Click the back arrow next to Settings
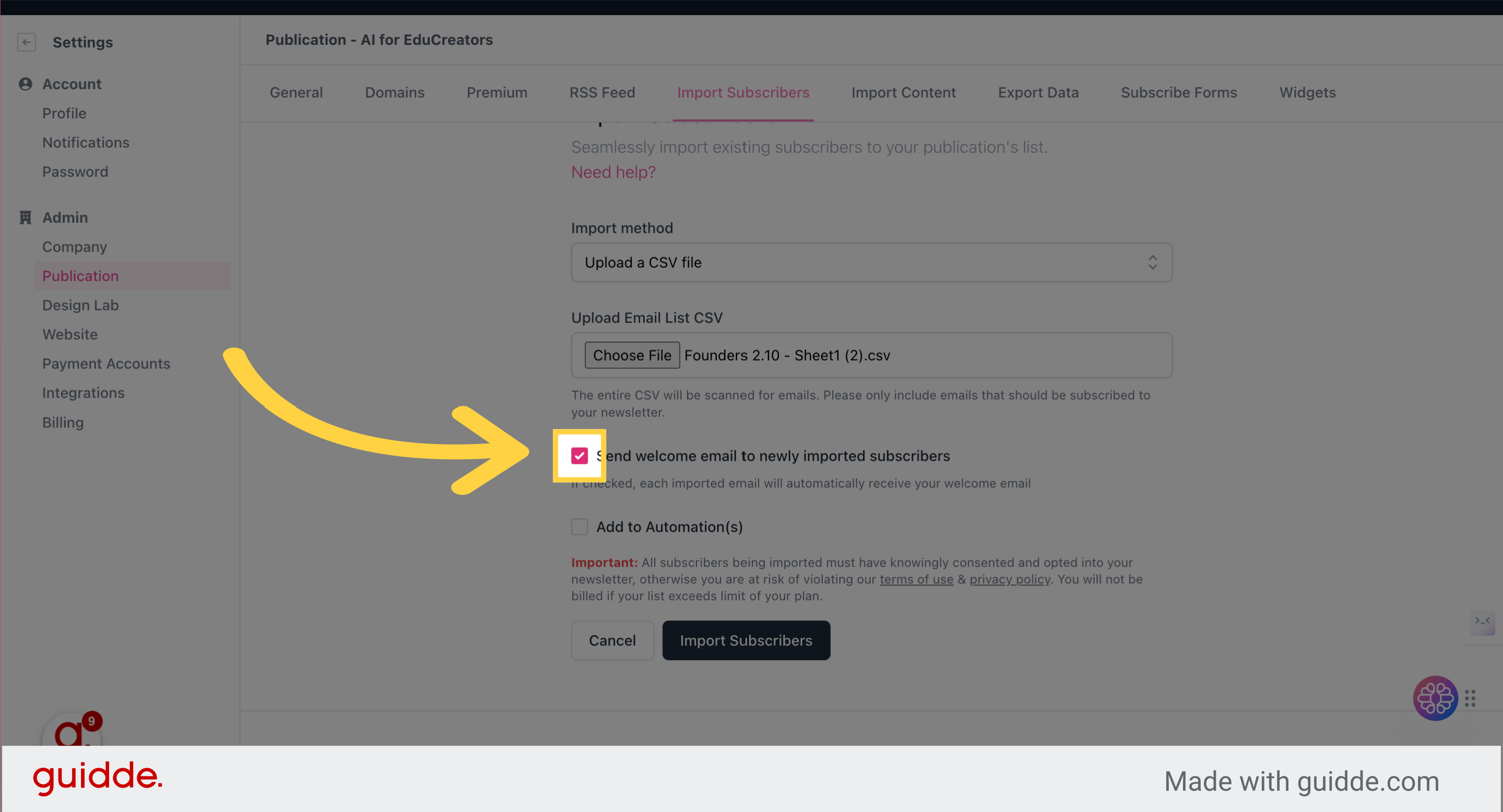 click(26, 42)
